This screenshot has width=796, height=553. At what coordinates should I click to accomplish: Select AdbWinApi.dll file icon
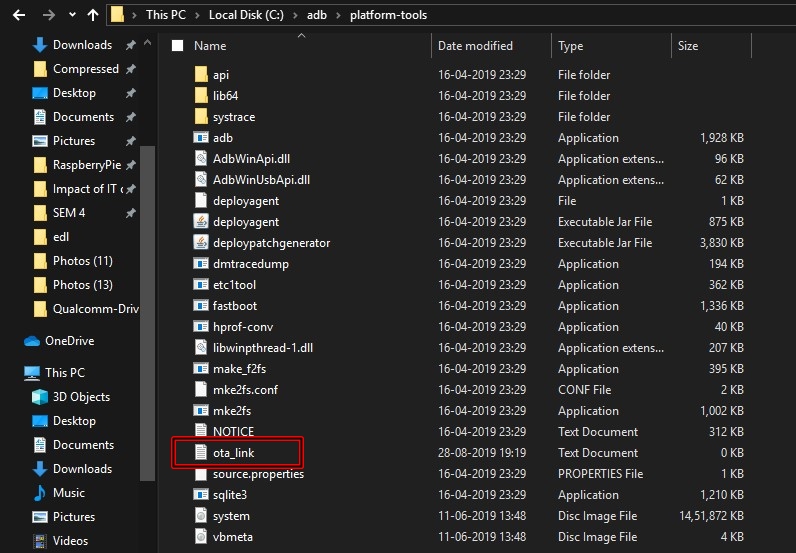(202, 158)
